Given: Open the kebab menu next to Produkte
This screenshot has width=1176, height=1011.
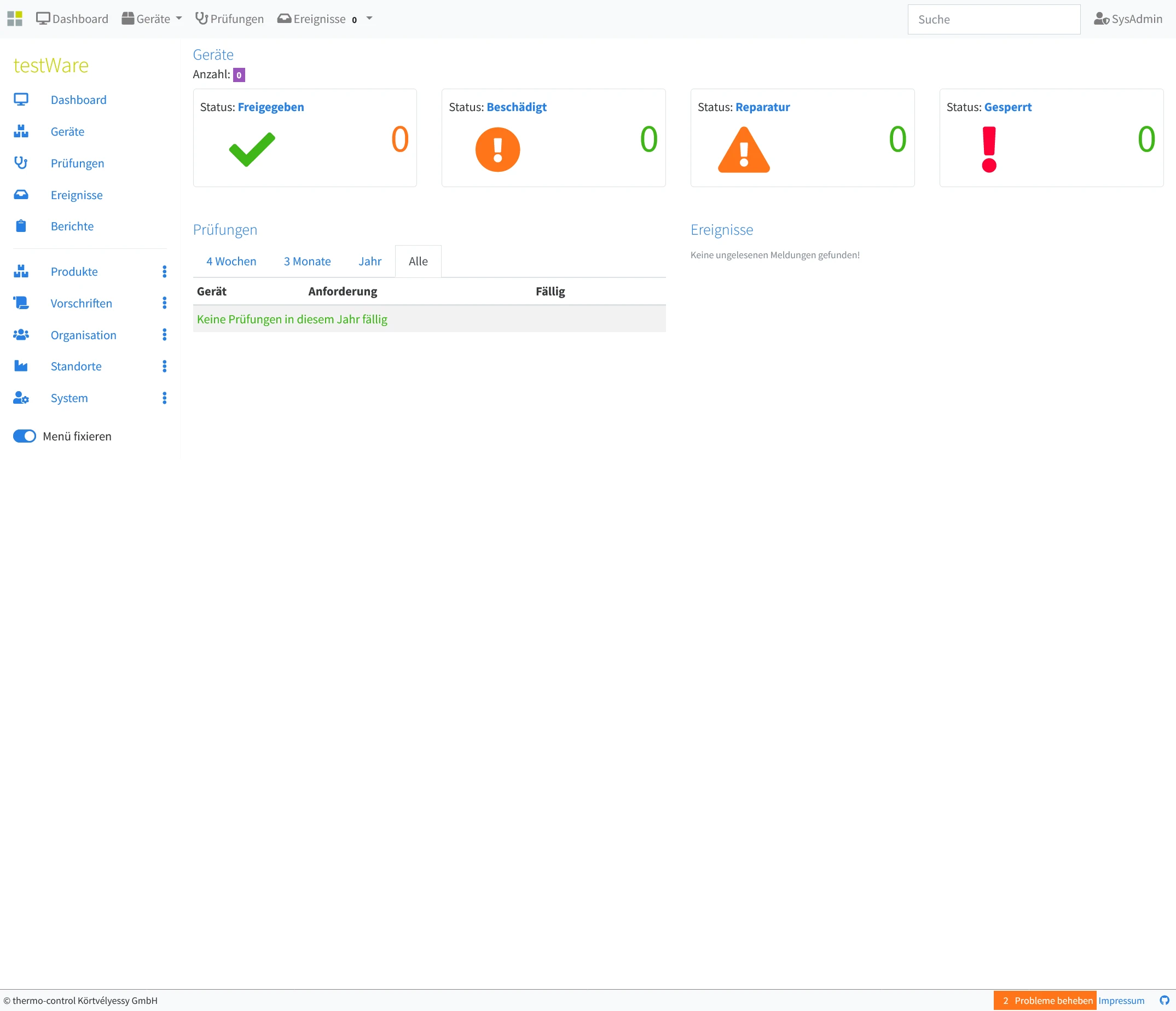Looking at the screenshot, I should pos(164,271).
